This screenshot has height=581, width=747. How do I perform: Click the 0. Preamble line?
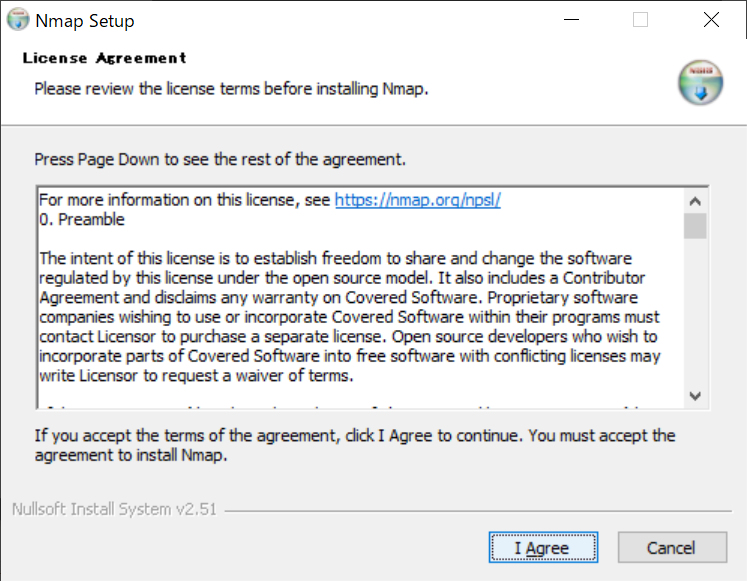tap(82, 219)
